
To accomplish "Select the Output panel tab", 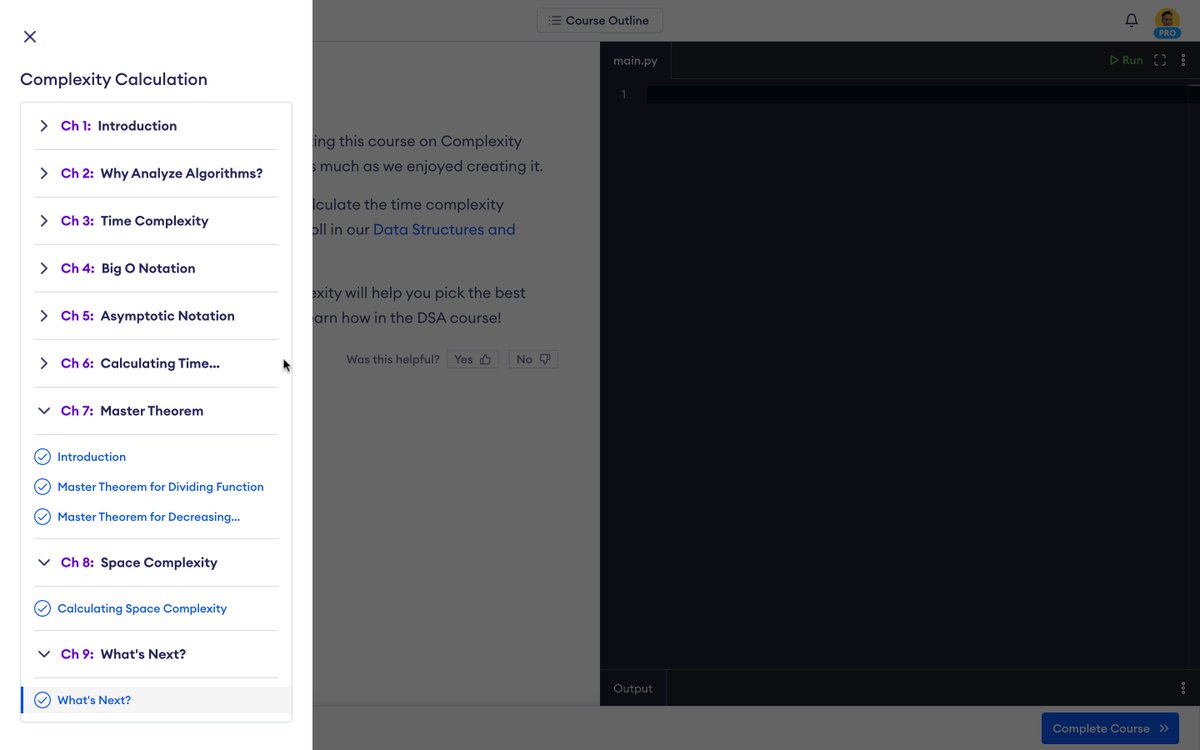I will pos(633,688).
